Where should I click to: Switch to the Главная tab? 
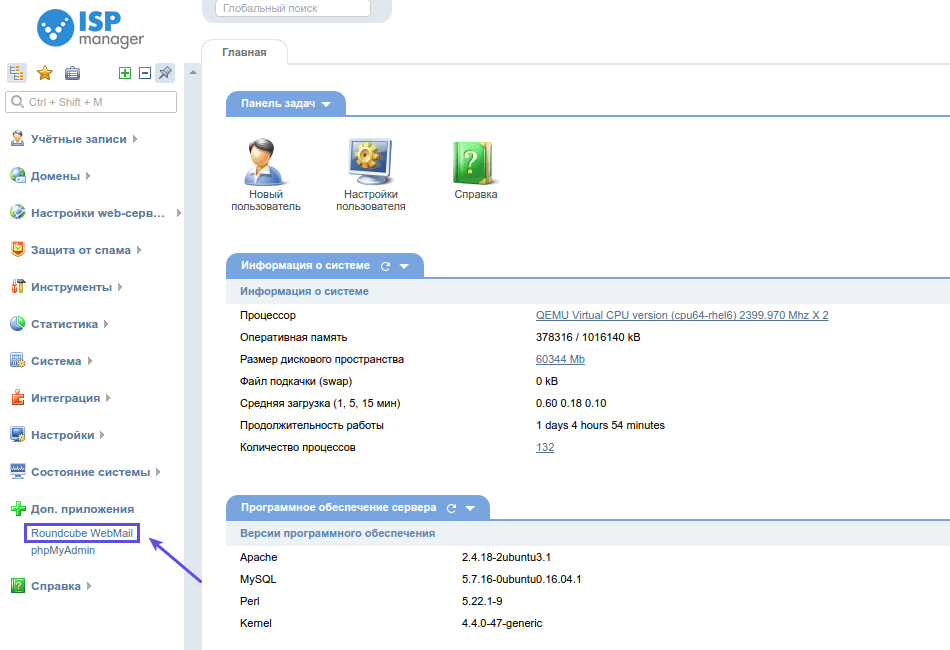[x=244, y=52]
